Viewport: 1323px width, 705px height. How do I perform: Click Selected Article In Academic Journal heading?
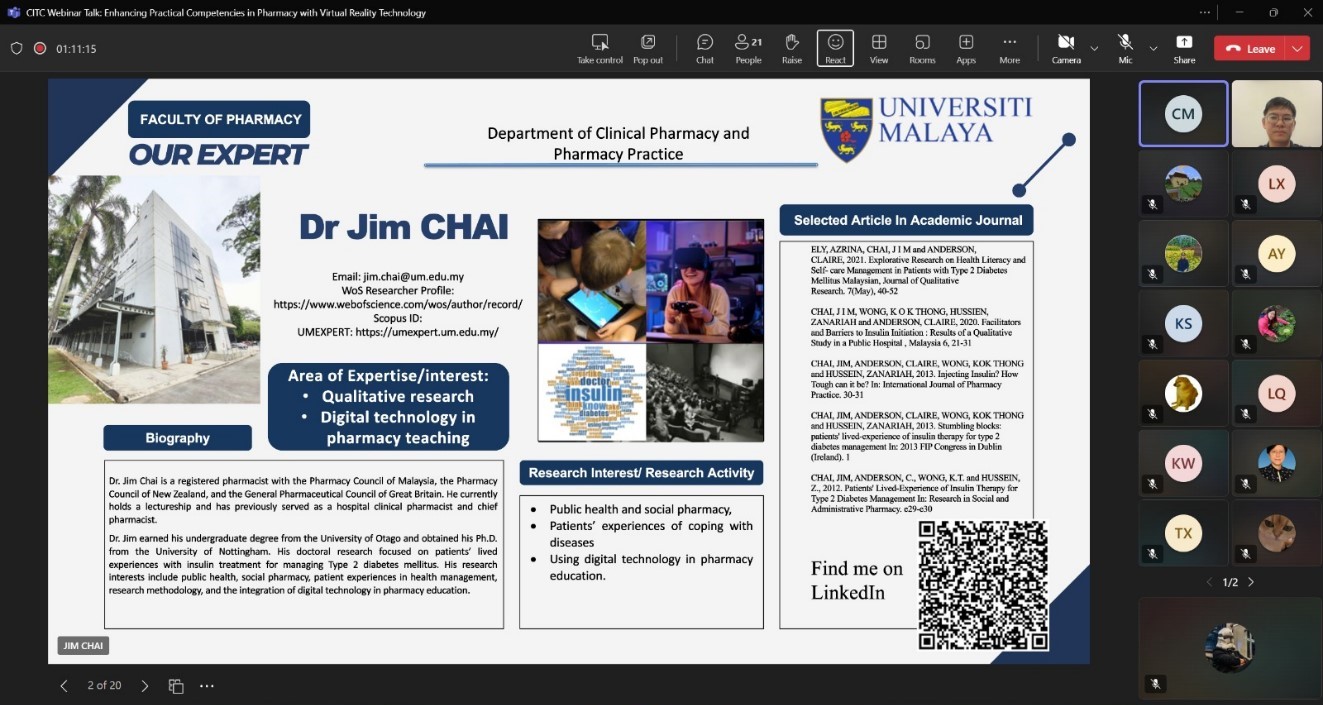[907, 220]
